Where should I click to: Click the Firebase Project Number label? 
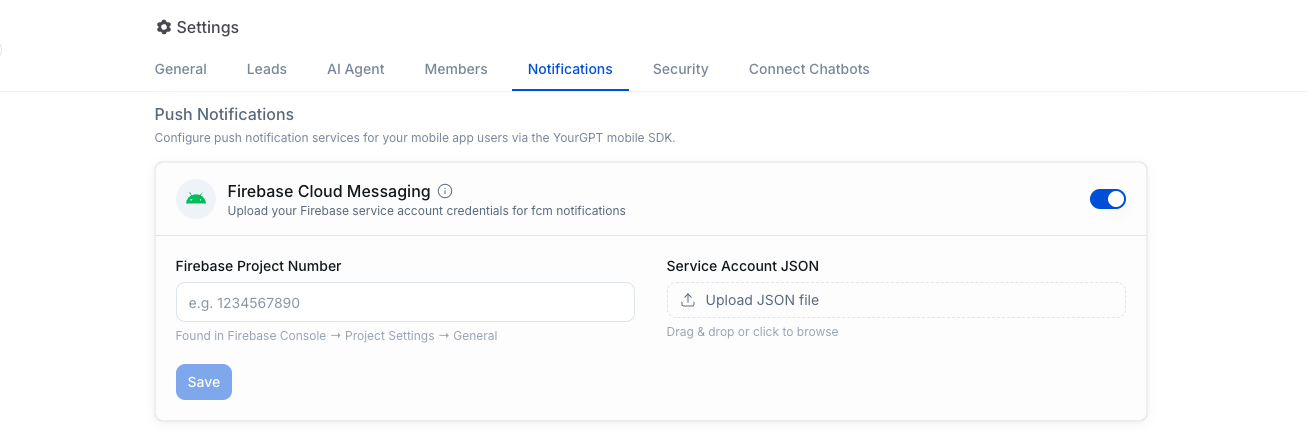(x=258, y=266)
